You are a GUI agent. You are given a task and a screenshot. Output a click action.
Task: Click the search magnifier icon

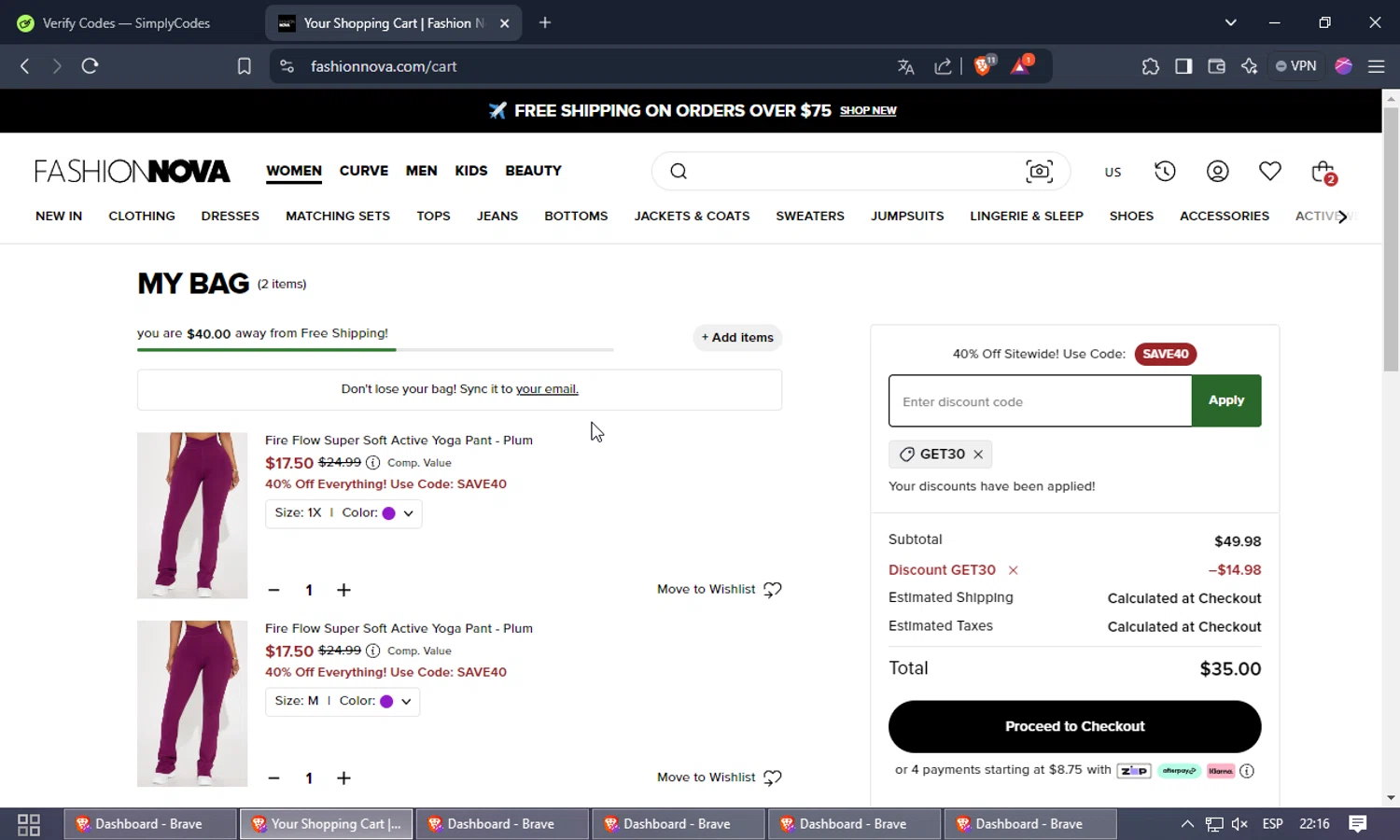(679, 172)
